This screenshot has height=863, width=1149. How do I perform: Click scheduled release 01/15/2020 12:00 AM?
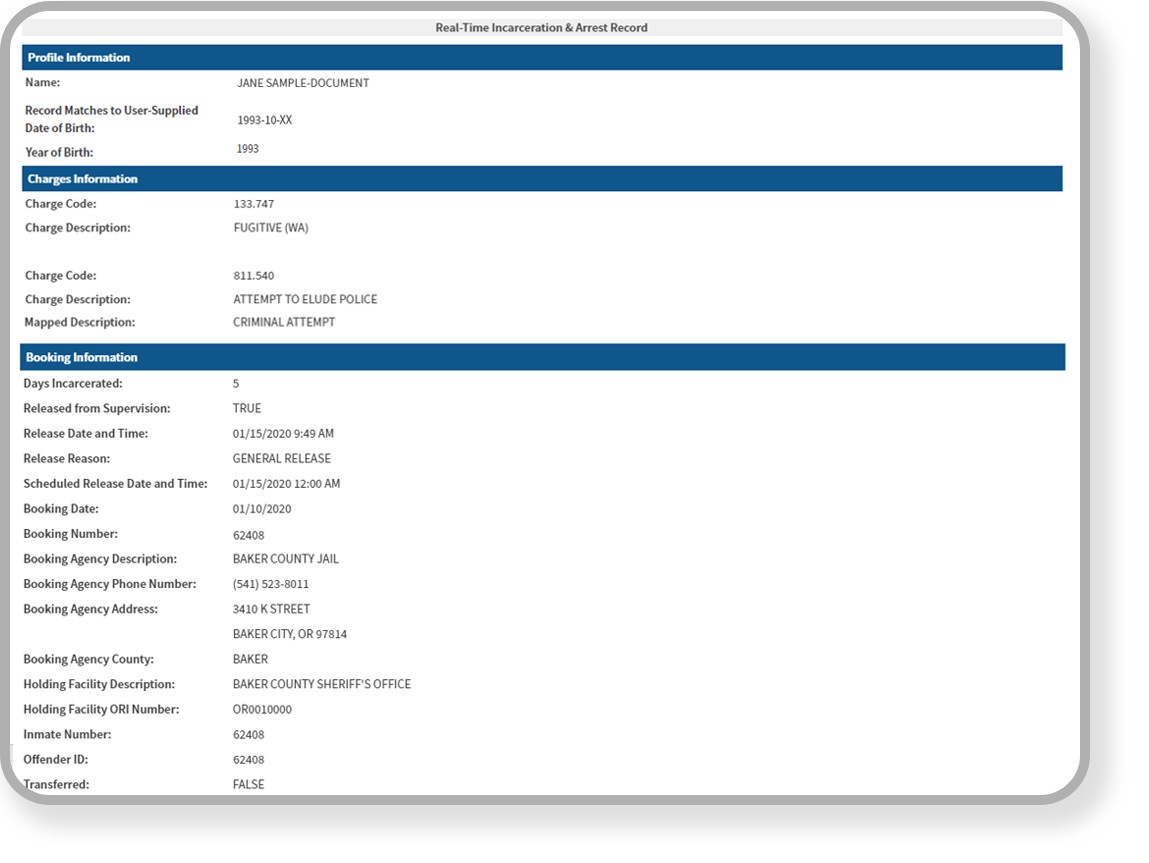[x=287, y=484]
